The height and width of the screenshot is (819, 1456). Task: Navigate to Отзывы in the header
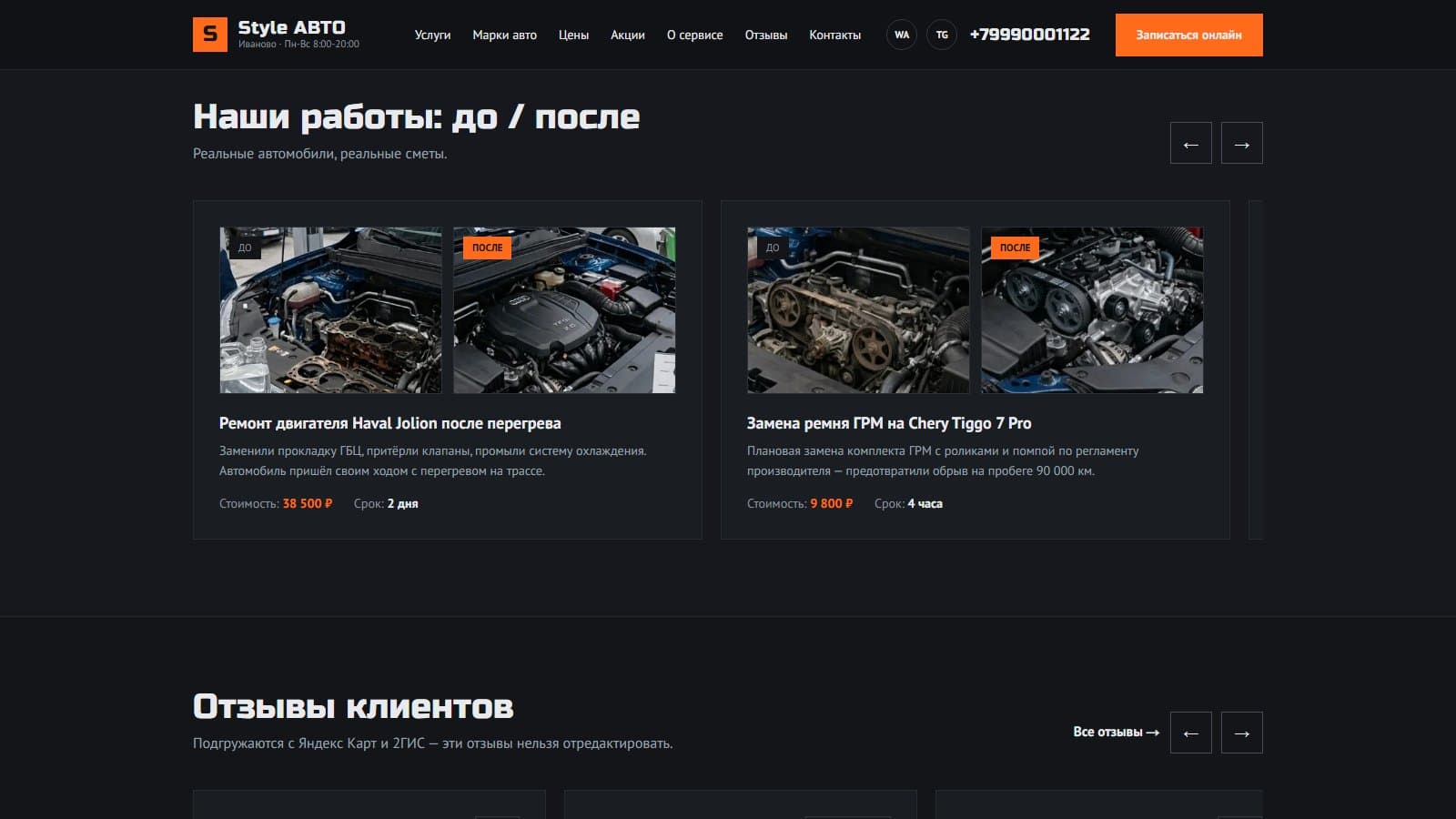click(x=766, y=35)
